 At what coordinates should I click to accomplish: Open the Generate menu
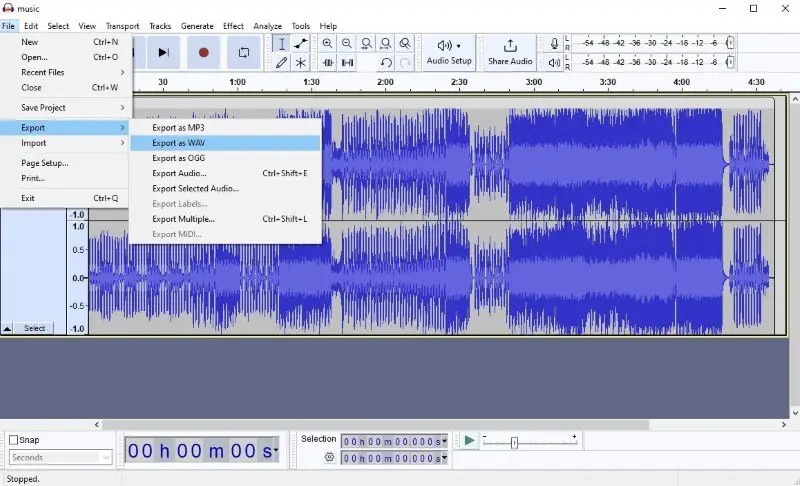coord(197,26)
